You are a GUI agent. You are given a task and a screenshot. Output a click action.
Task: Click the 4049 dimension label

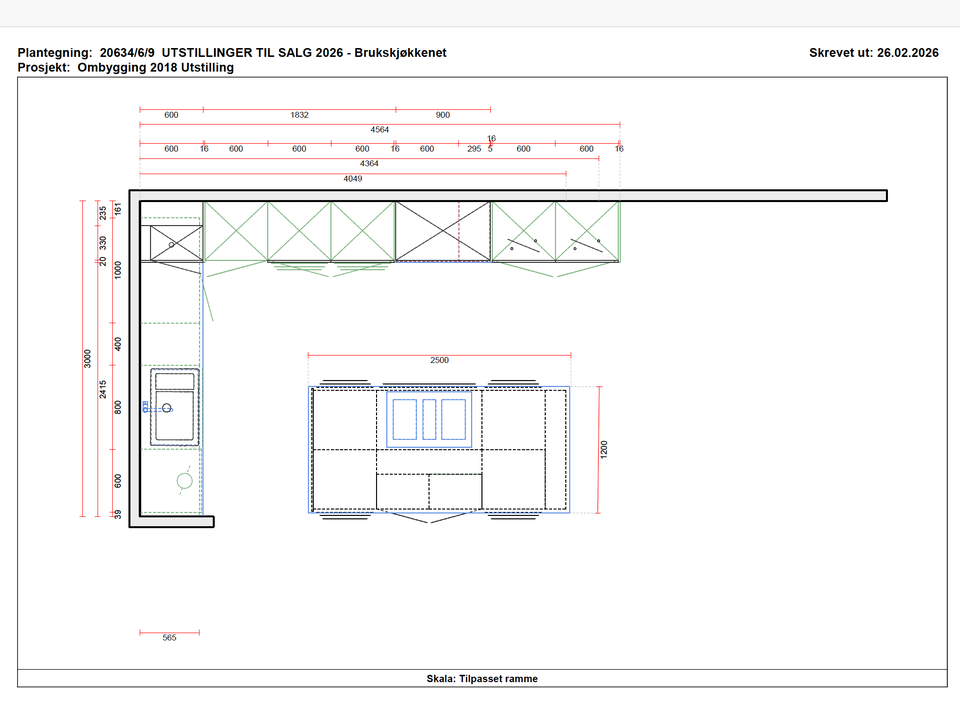(x=353, y=179)
